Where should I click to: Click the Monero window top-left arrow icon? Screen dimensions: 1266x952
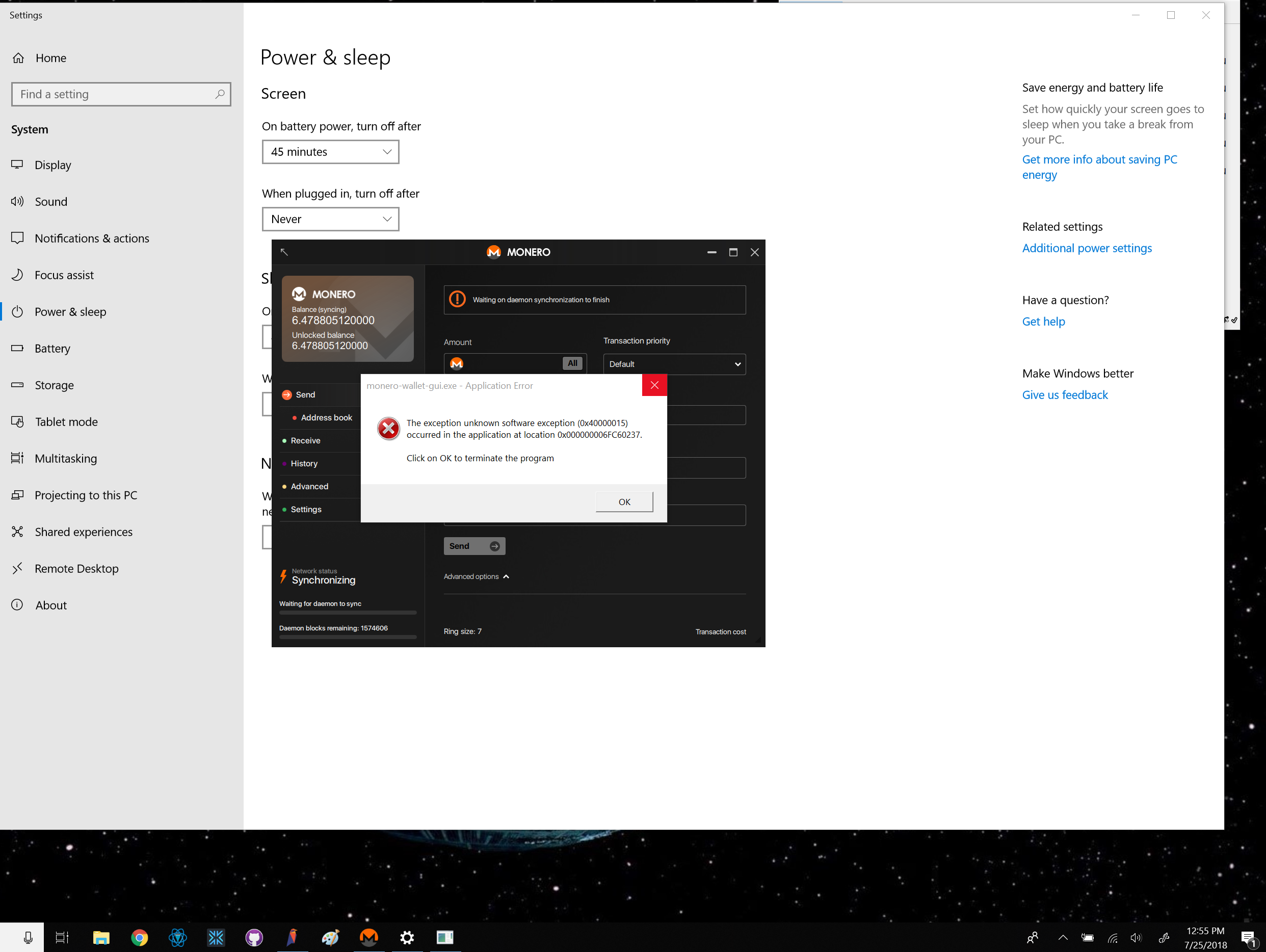tap(284, 252)
